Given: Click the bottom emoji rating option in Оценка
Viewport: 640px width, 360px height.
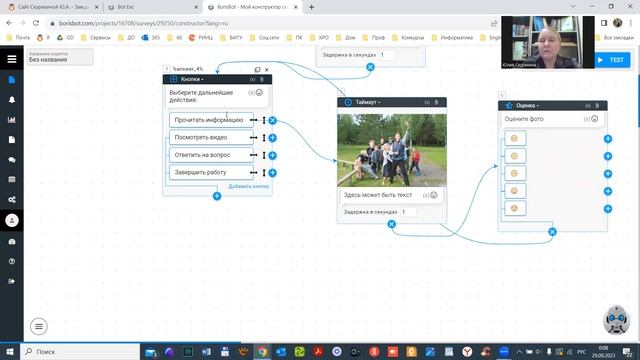Looking at the screenshot, I should (515, 209).
